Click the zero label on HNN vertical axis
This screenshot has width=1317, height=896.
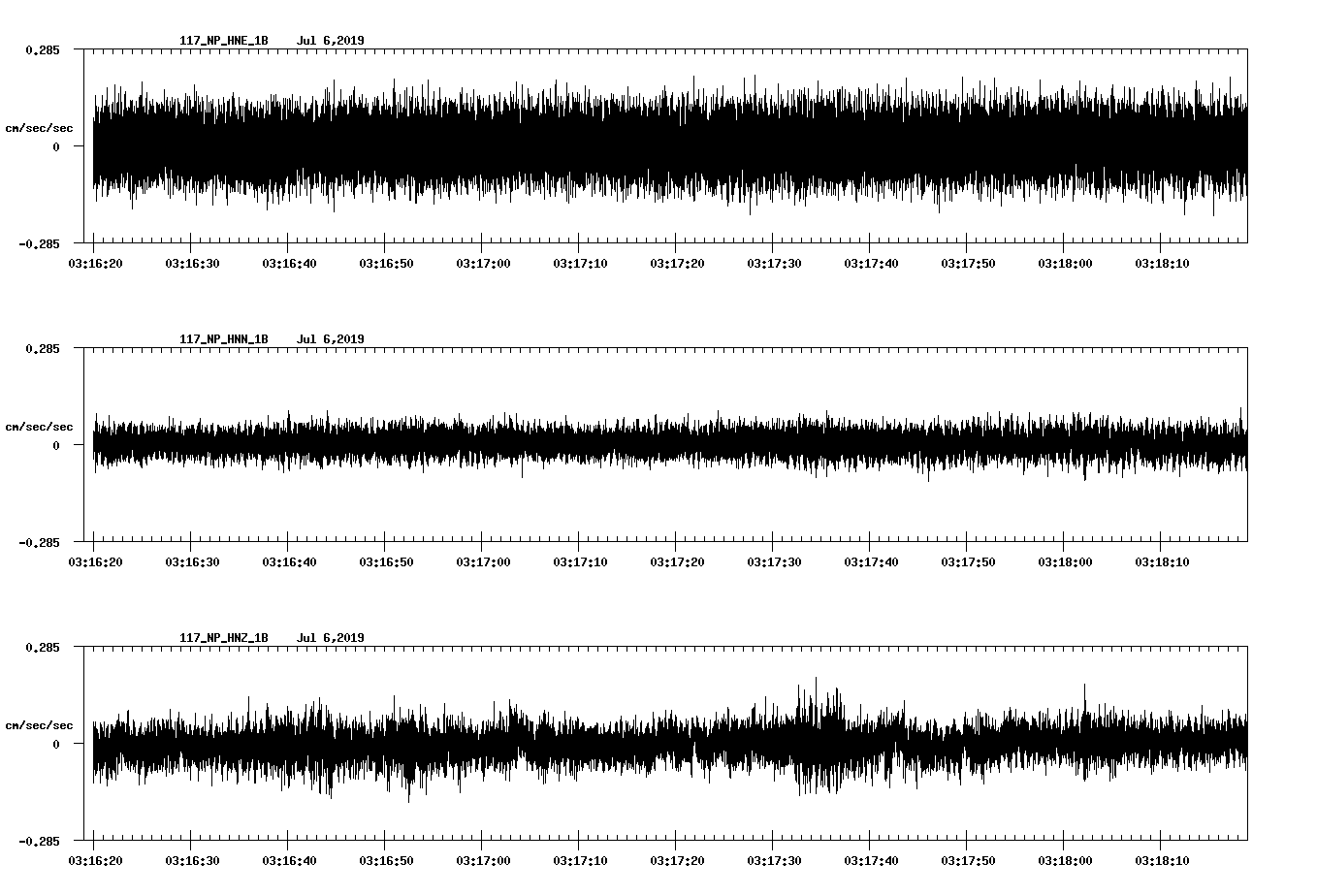pos(56,446)
